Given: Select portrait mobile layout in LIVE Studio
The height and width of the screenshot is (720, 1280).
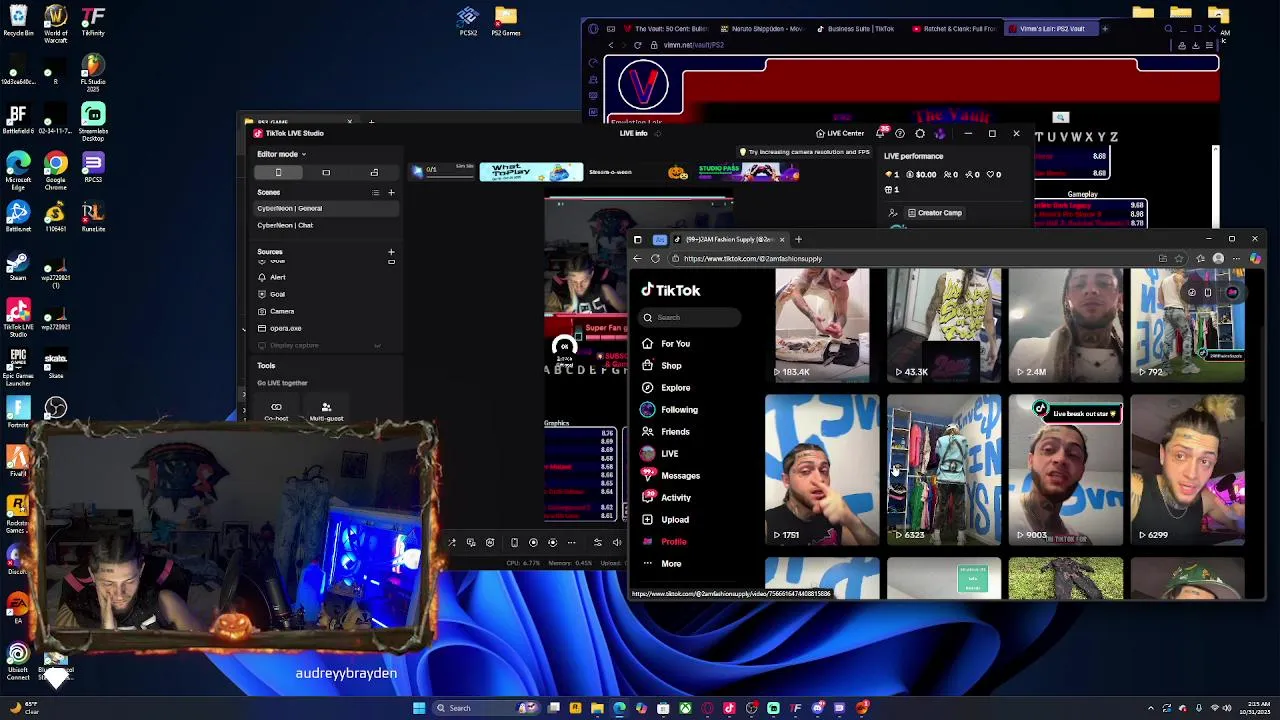Looking at the screenshot, I should [279, 172].
